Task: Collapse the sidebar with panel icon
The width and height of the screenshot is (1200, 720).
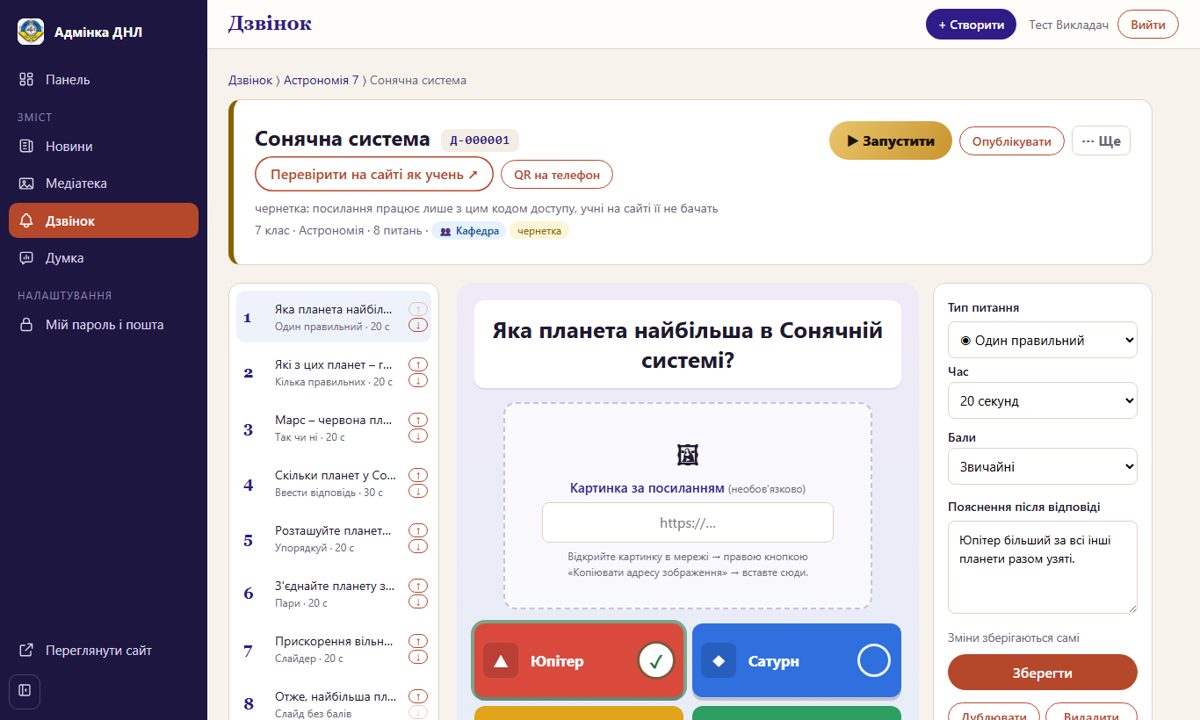Action: [x=25, y=690]
